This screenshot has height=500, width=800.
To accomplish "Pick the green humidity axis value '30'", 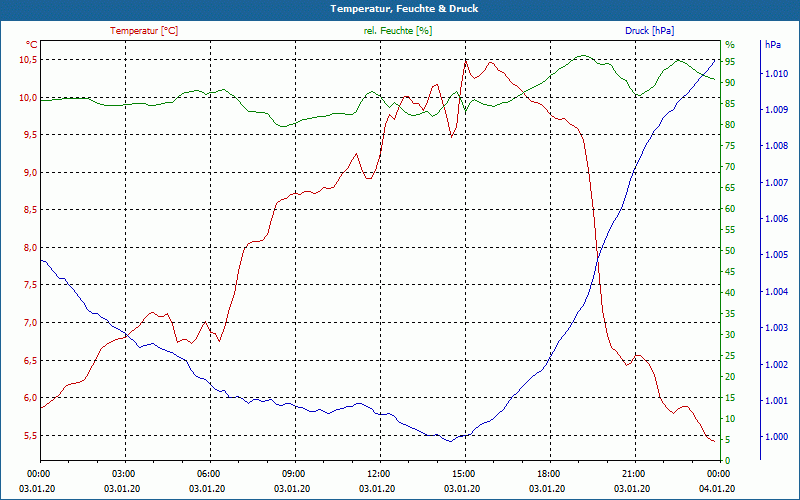I will pos(730,335).
